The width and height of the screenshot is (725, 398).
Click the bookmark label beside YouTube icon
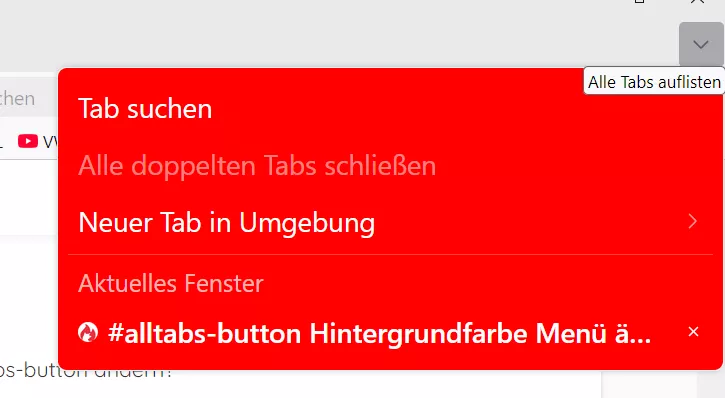point(50,141)
